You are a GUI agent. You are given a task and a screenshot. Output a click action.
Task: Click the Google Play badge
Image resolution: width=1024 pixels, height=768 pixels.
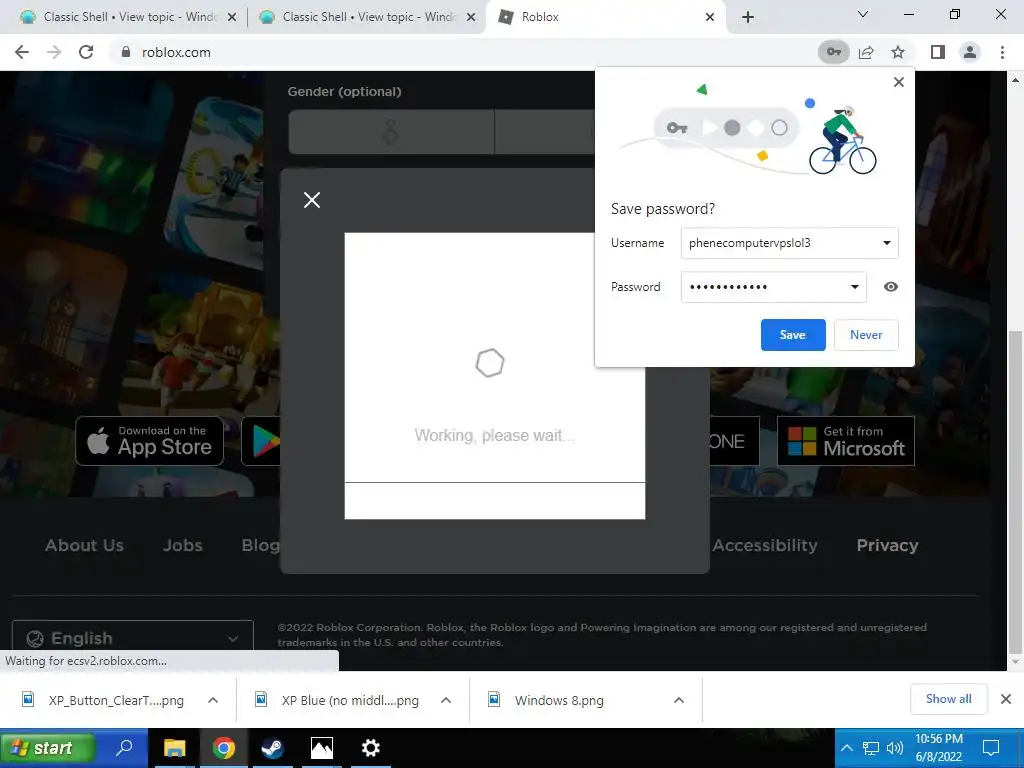pyautogui.click(x=261, y=441)
